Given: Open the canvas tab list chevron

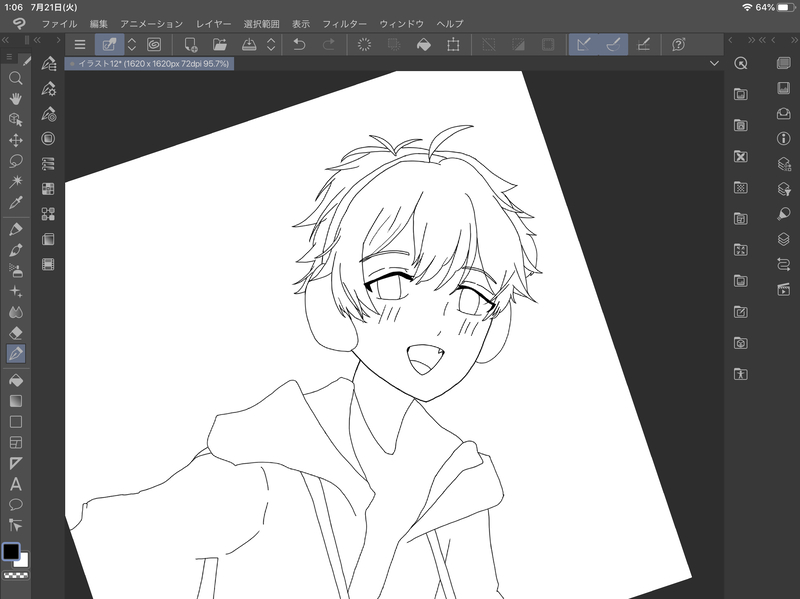Looking at the screenshot, I should click(x=714, y=64).
